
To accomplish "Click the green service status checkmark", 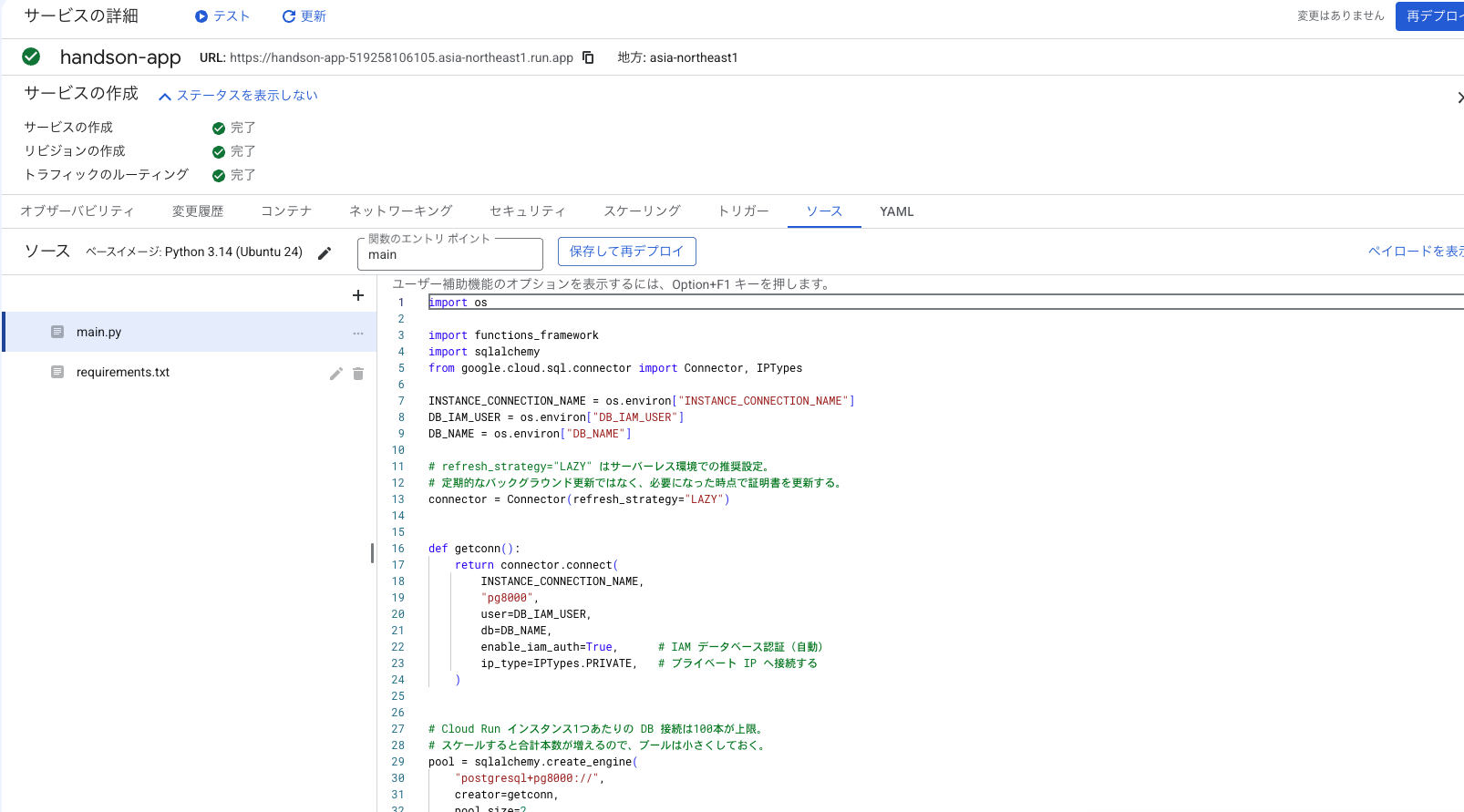I will [31, 57].
